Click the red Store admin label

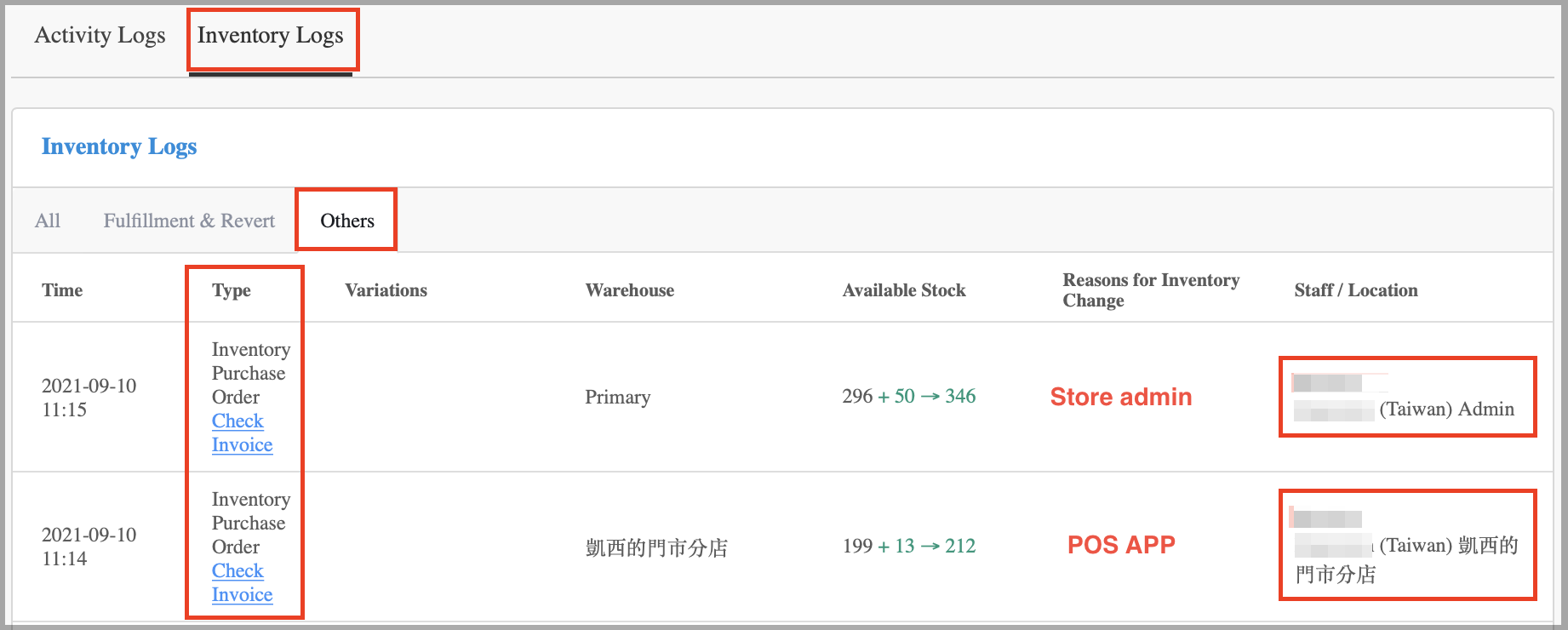tap(1120, 397)
